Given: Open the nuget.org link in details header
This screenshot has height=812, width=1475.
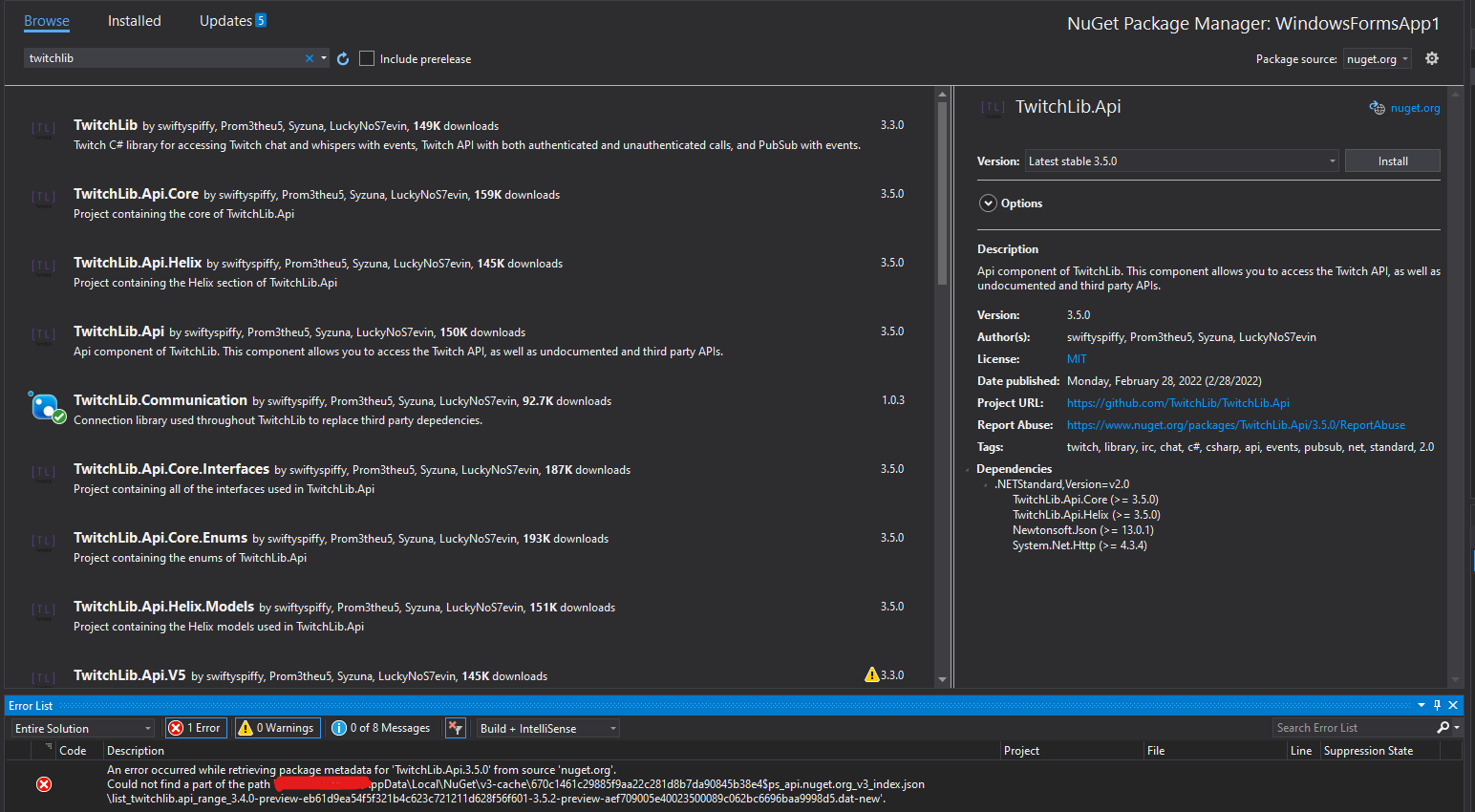Looking at the screenshot, I should coord(1415,108).
